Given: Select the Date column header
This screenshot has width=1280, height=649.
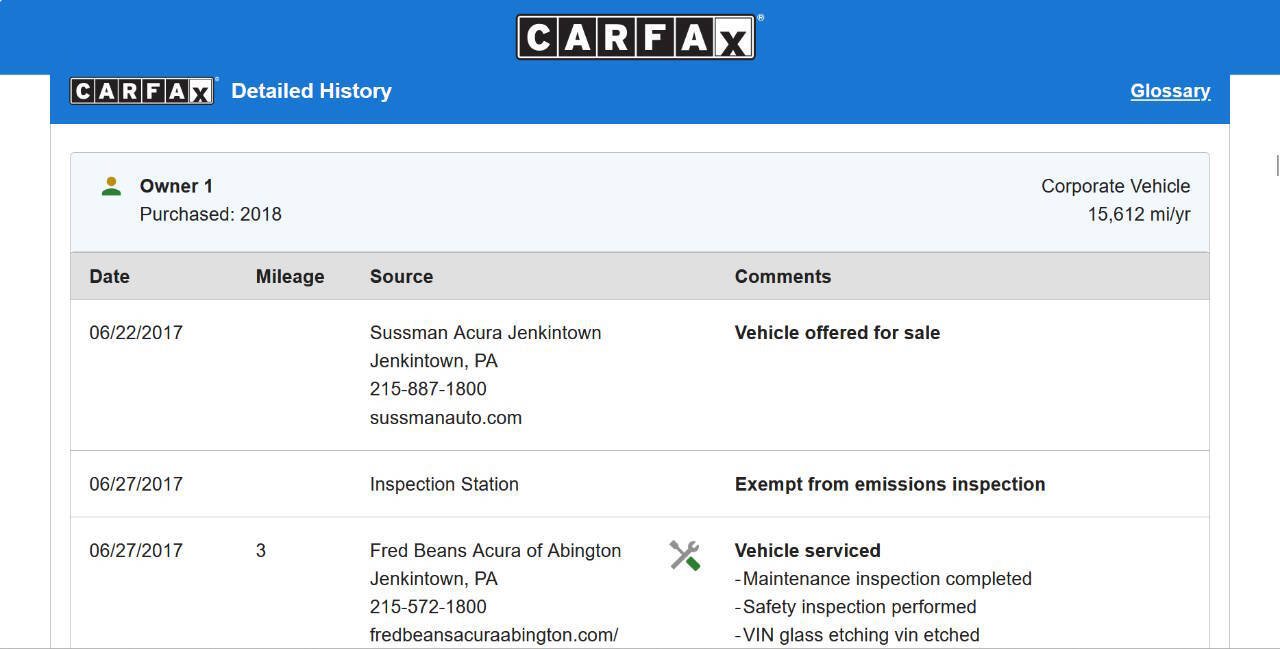Looking at the screenshot, I should point(109,277).
